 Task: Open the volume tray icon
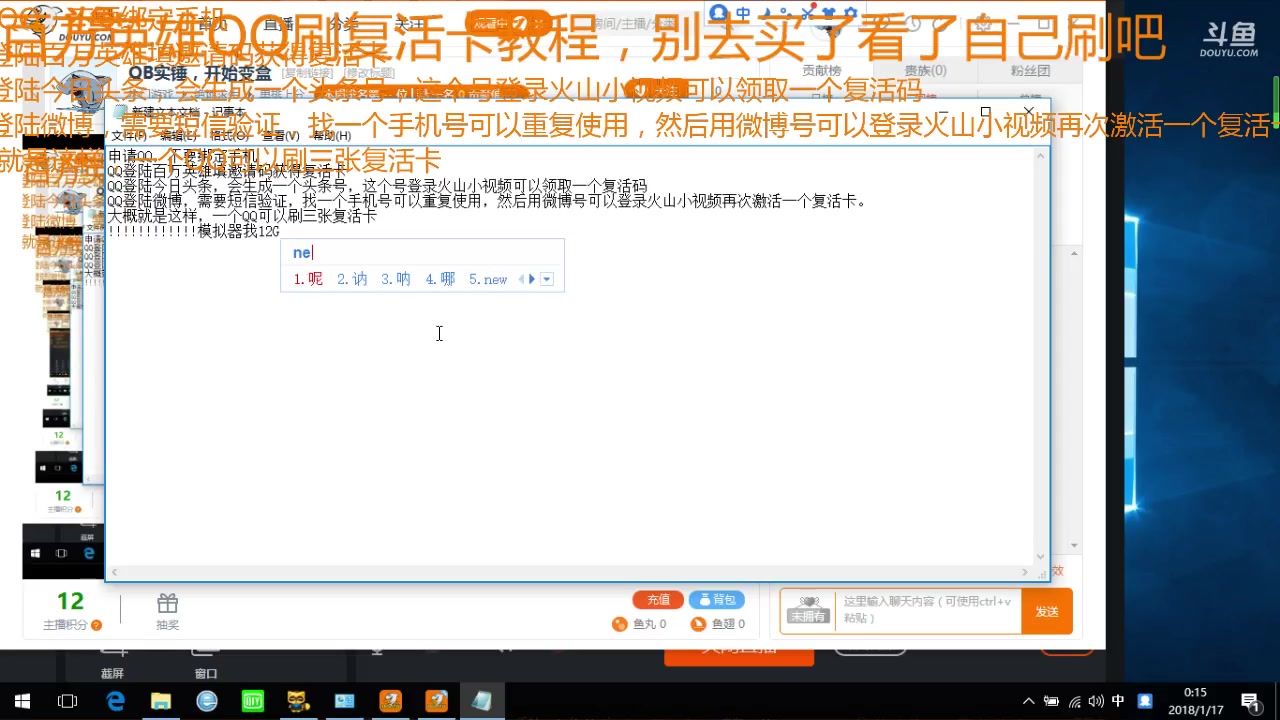pyautogui.click(x=1096, y=701)
